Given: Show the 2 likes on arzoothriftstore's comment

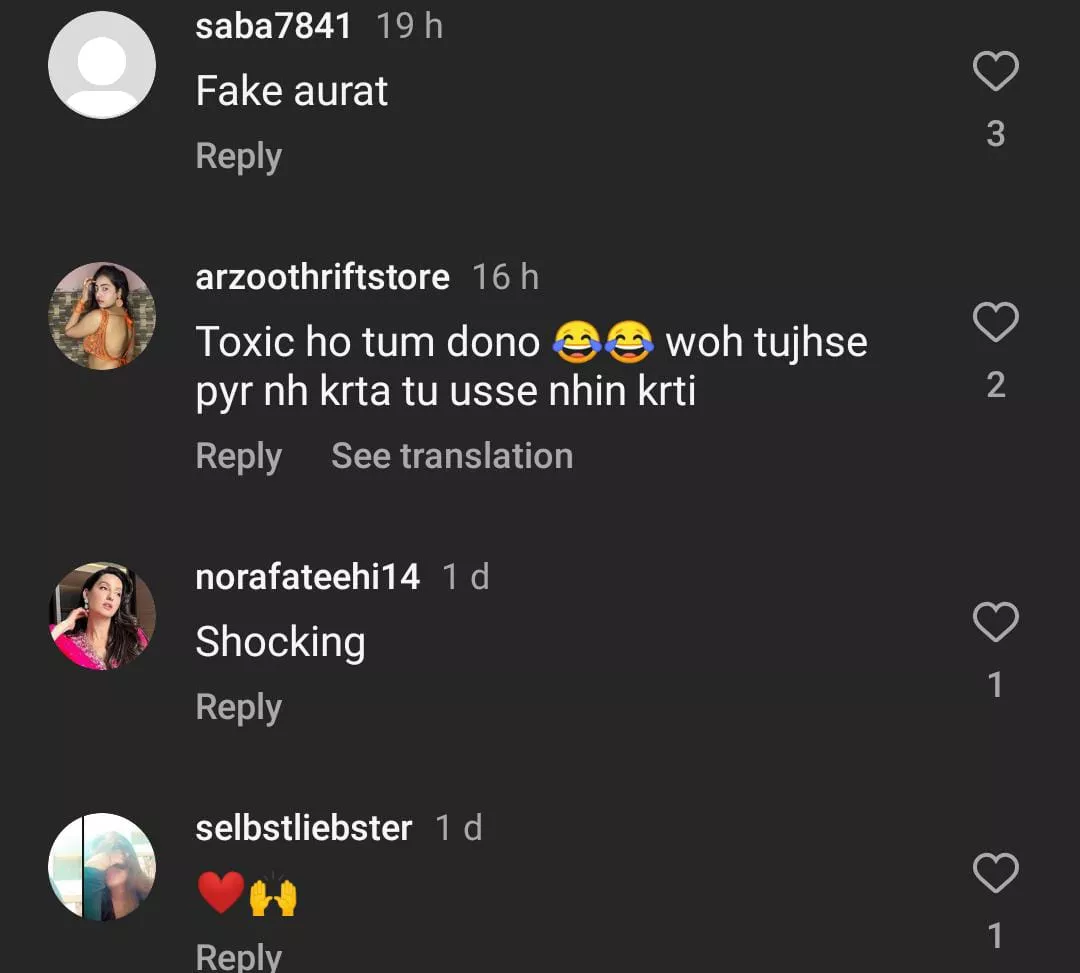Looking at the screenshot, I should coord(995,385).
